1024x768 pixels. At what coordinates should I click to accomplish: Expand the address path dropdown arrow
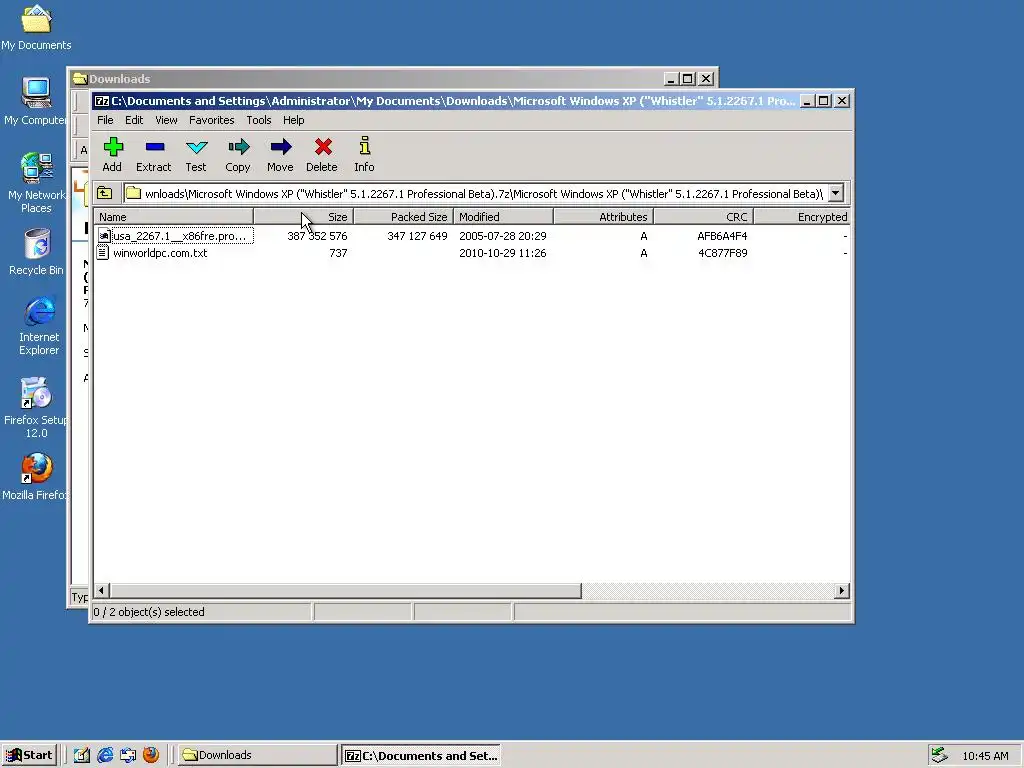836,193
